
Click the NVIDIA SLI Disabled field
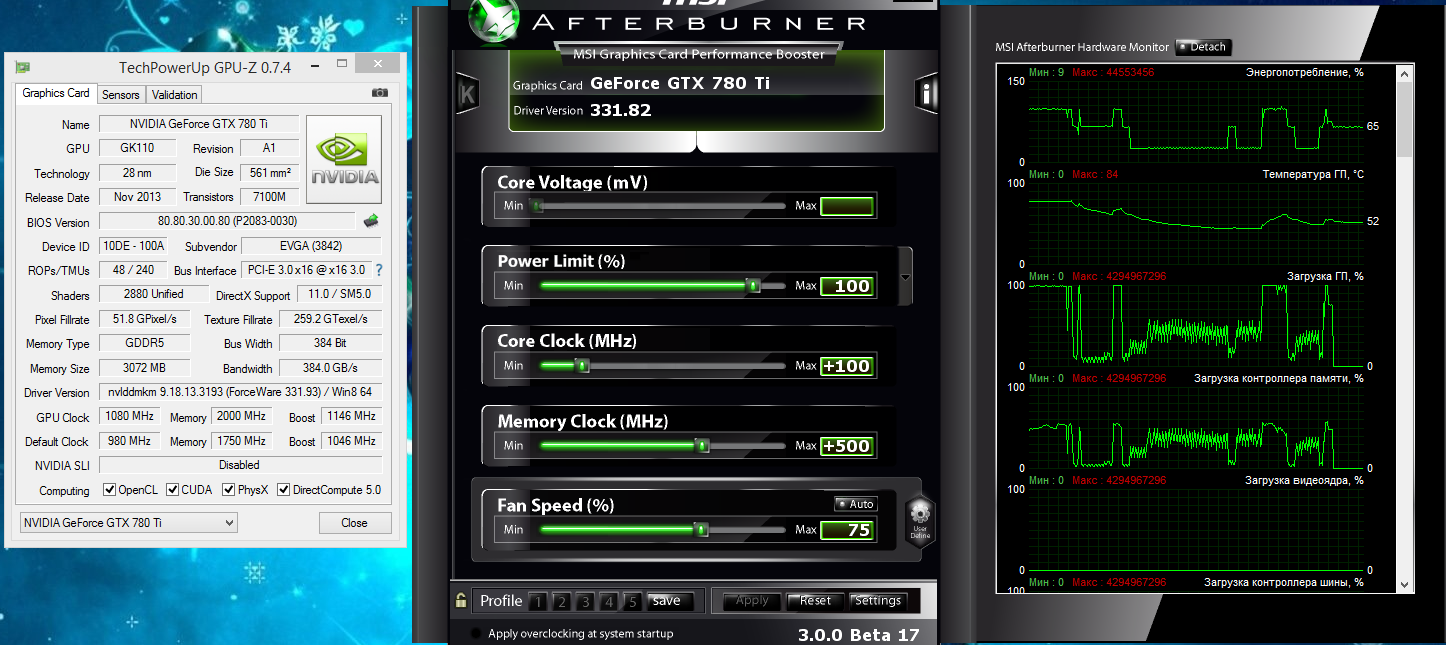click(x=240, y=465)
